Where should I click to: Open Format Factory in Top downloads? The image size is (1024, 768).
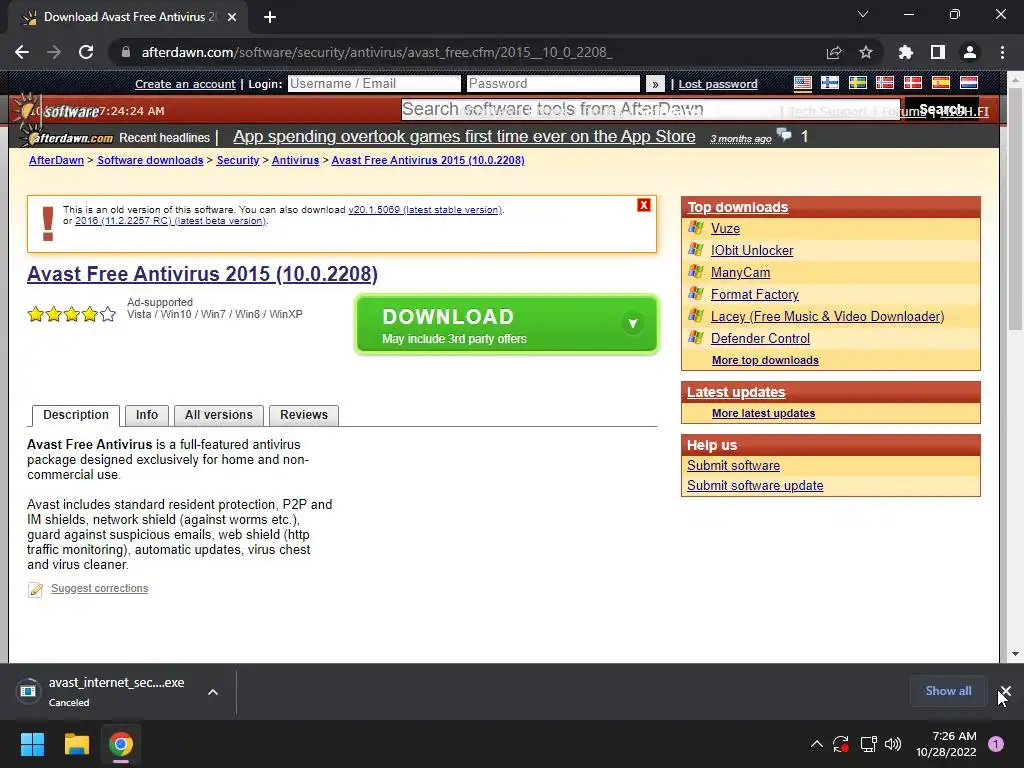point(754,295)
